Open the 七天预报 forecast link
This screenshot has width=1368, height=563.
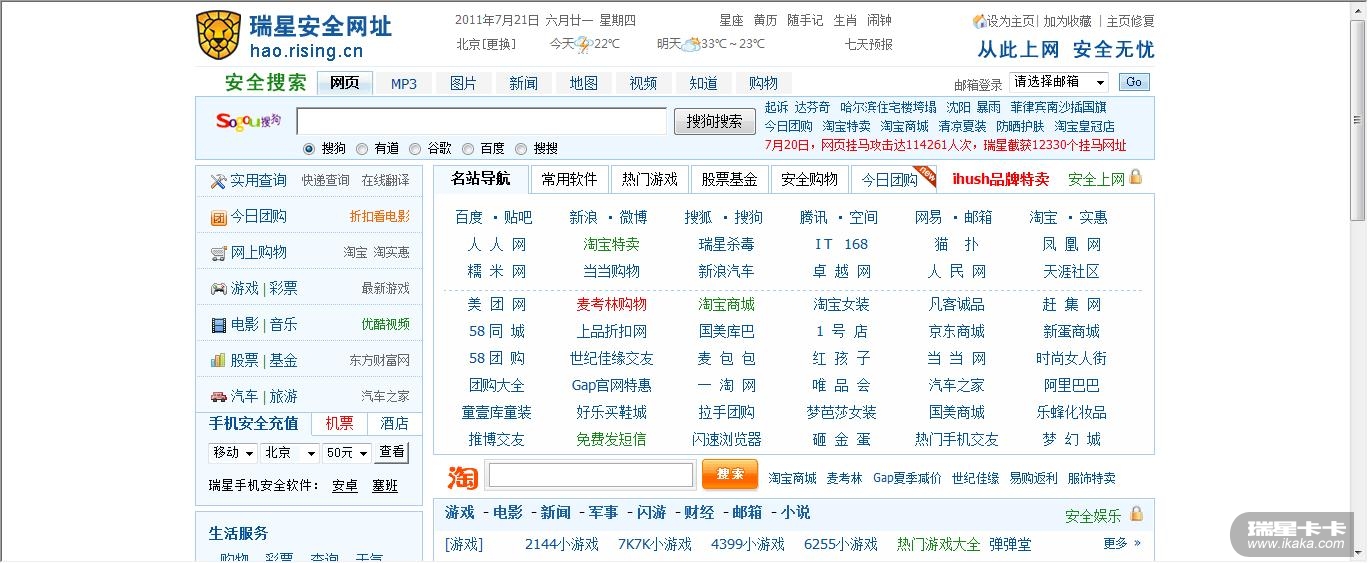click(x=868, y=44)
